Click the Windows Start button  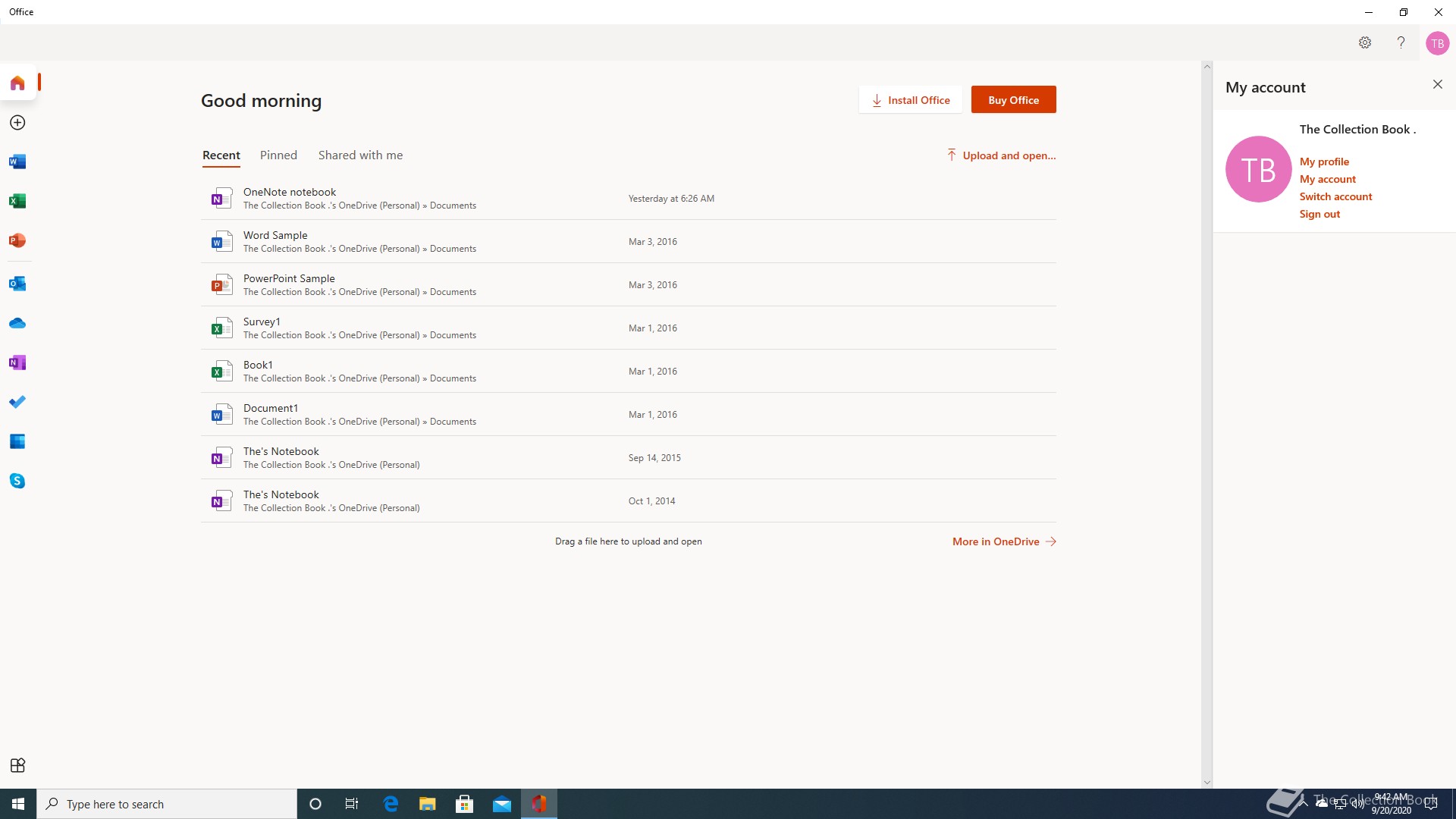click(18, 804)
